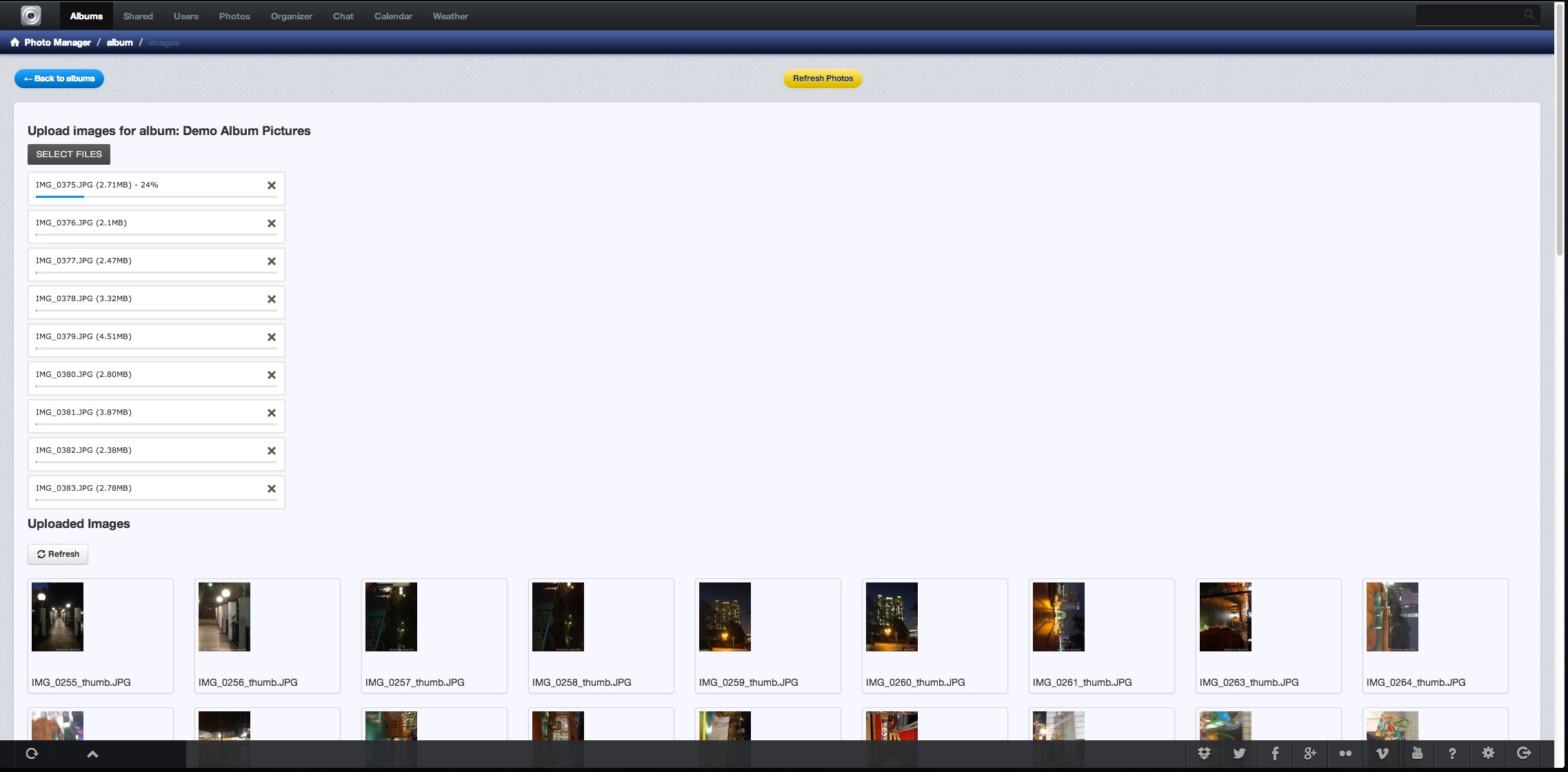Open the Photos tab
Image resolution: width=1568 pixels, height=772 pixels.
tap(234, 16)
